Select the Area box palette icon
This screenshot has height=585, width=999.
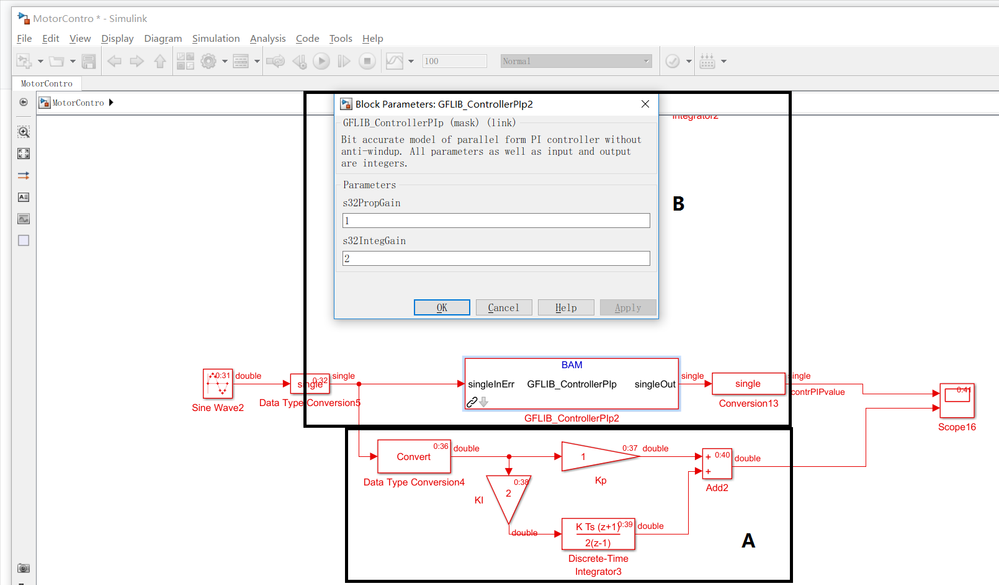[24, 240]
